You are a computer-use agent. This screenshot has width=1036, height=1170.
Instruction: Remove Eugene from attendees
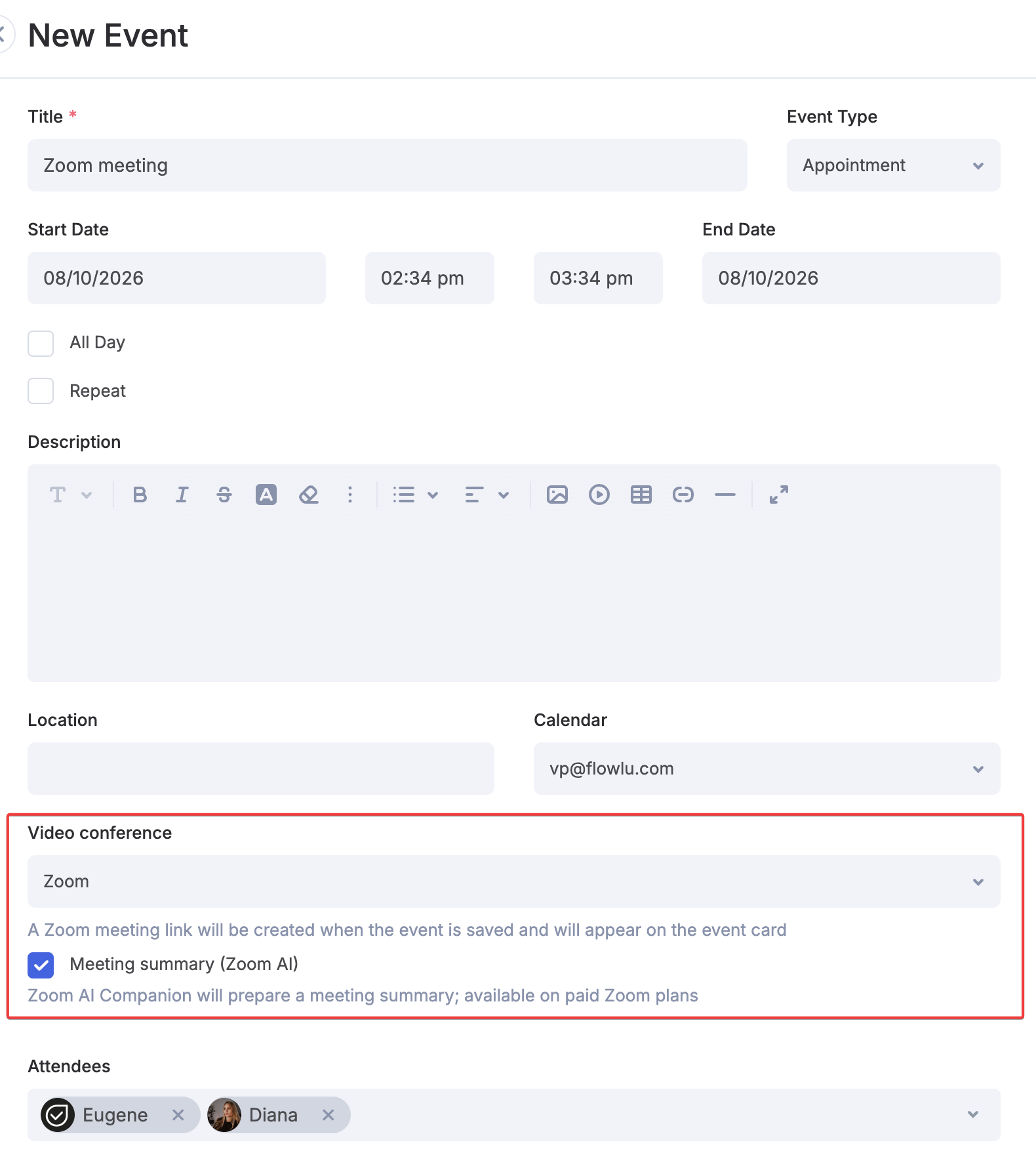click(178, 1115)
